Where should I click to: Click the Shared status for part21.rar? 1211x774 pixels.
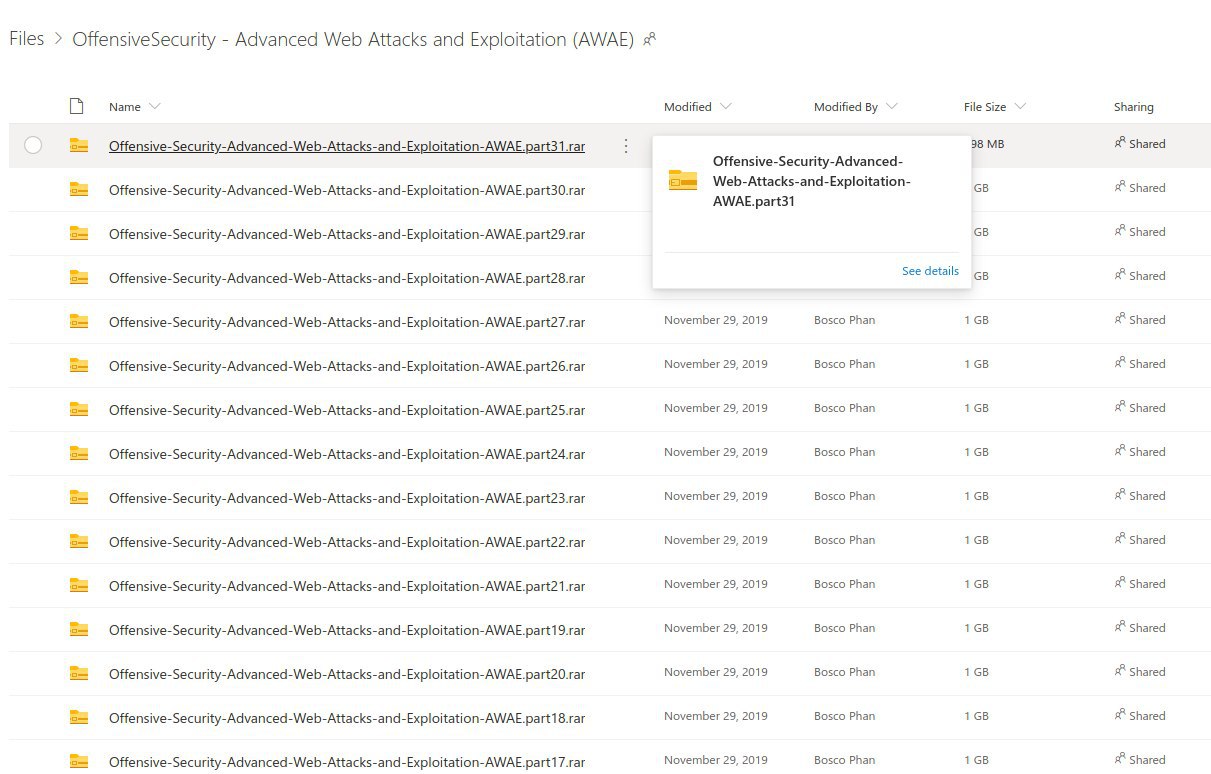pyautogui.click(x=1140, y=584)
